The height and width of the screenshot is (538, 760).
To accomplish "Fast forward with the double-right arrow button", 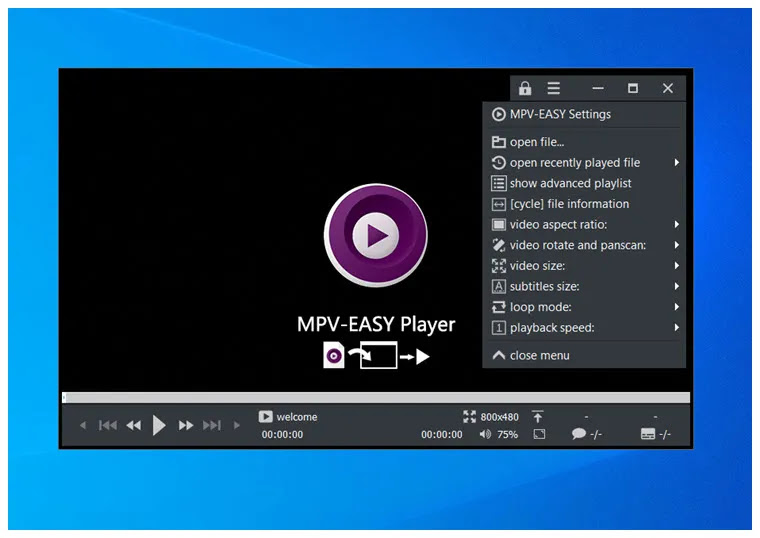I will pos(186,426).
